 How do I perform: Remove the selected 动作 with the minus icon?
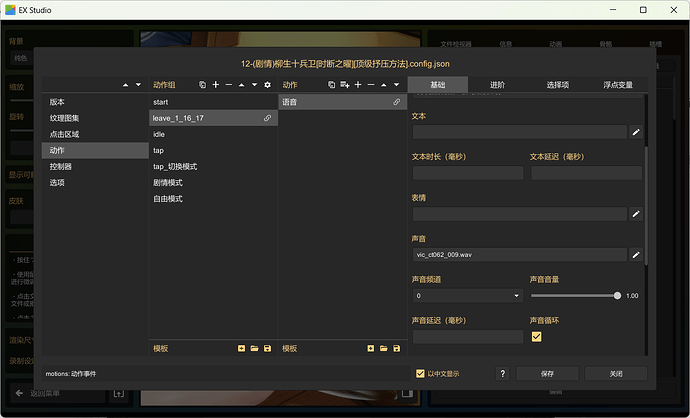371,84
